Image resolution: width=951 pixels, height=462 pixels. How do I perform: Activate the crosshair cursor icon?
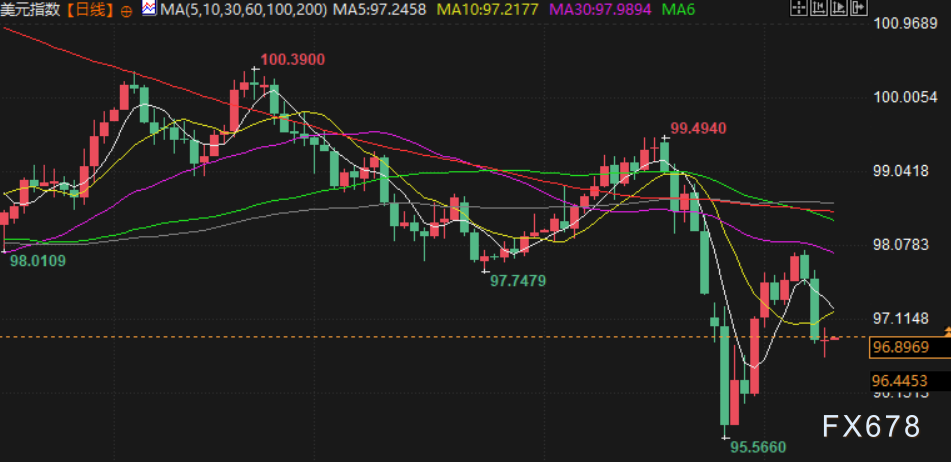(799, 7)
